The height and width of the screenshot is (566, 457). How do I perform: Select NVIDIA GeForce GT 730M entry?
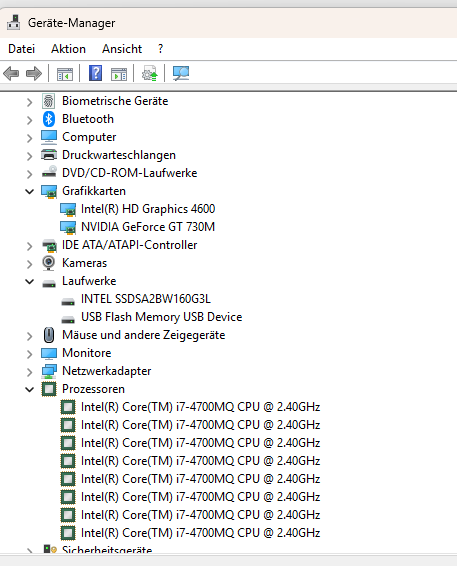click(148, 227)
